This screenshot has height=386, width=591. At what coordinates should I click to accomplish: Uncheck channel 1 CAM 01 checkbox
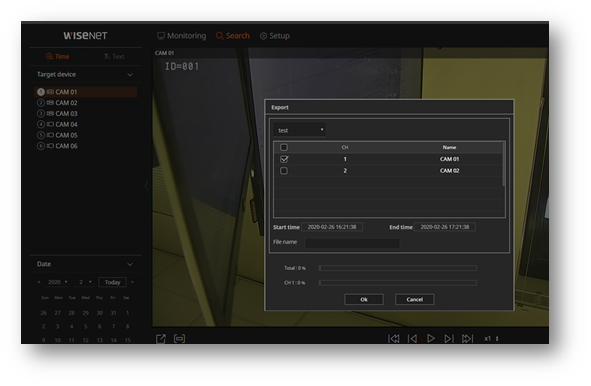click(x=284, y=159)
